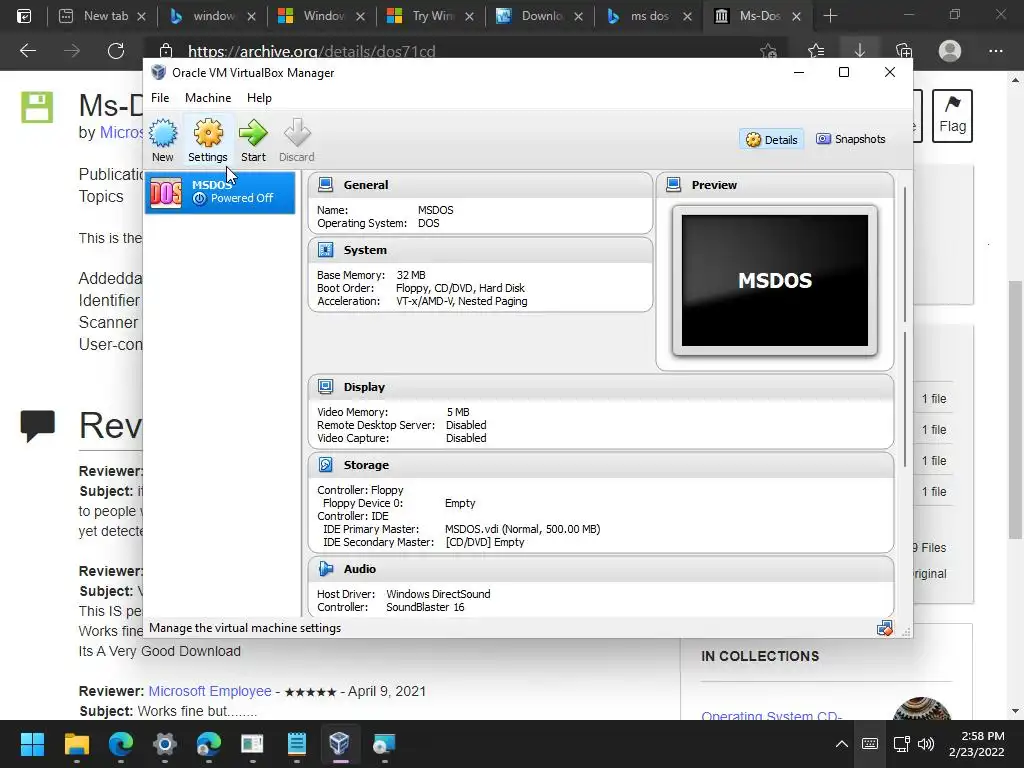Click the Storage section header icon
Viewport: 1024px width, 768px height.
[x=325, y=465]
